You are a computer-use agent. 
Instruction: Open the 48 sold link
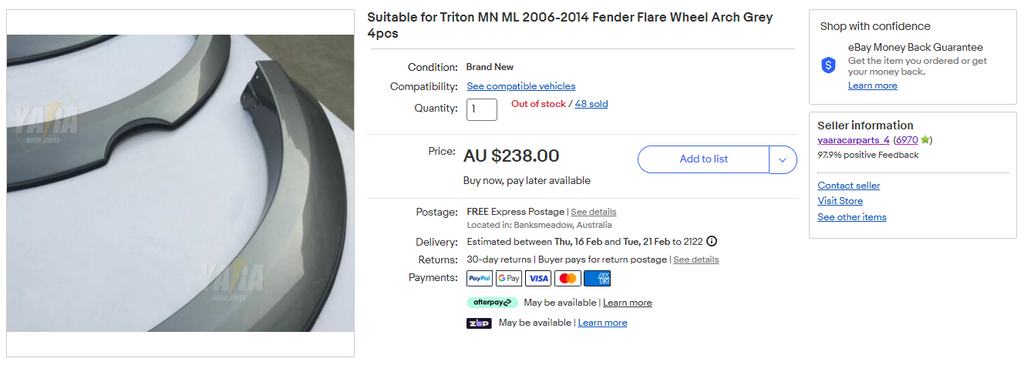pyautogui.click(x=591, y=104)
